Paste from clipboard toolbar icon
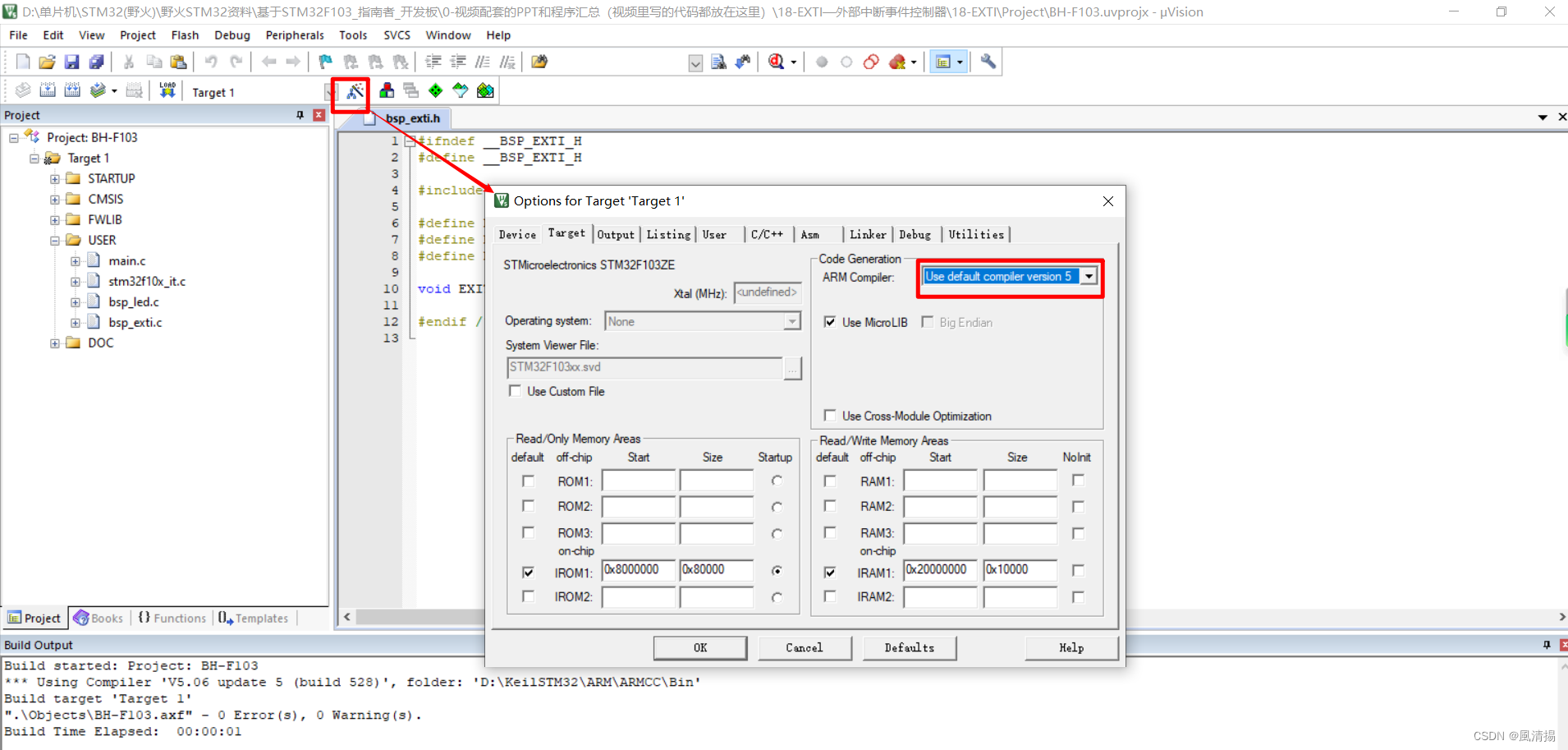This screenshot has height=750, width=1568. pos(178,62)
